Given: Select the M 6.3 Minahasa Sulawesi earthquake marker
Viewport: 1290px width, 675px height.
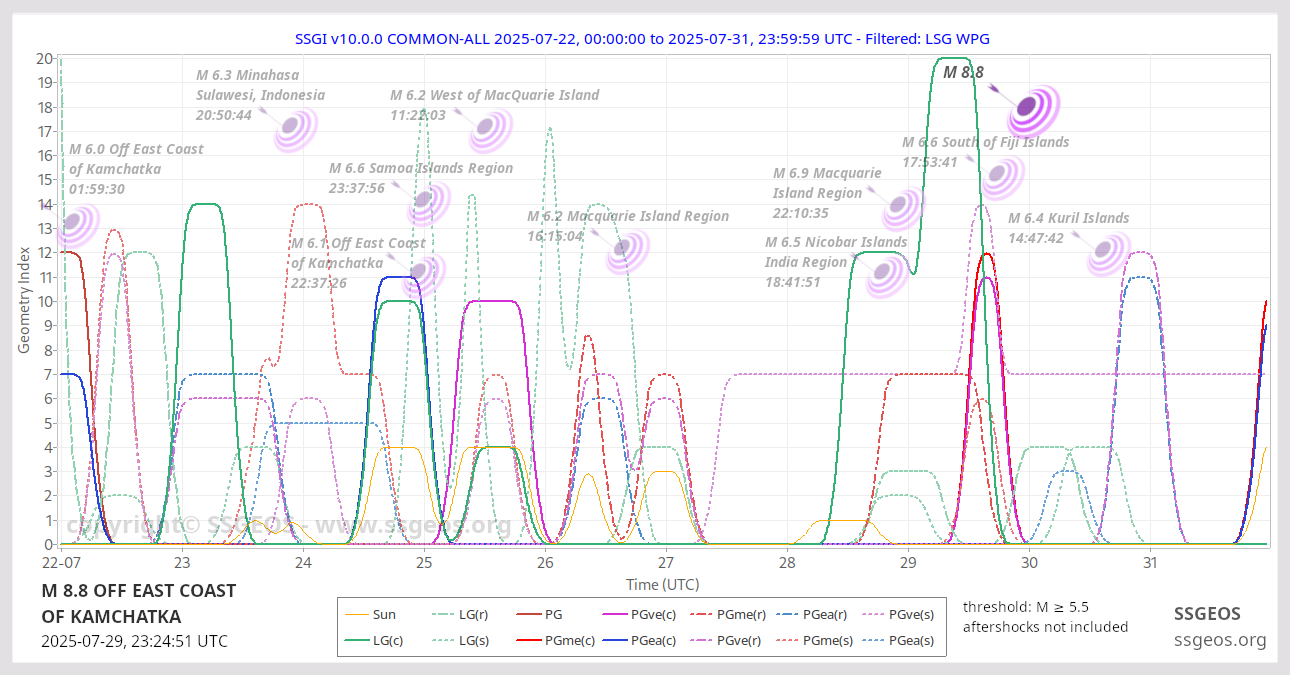Looking at the screenshot, I should (295, 129).
